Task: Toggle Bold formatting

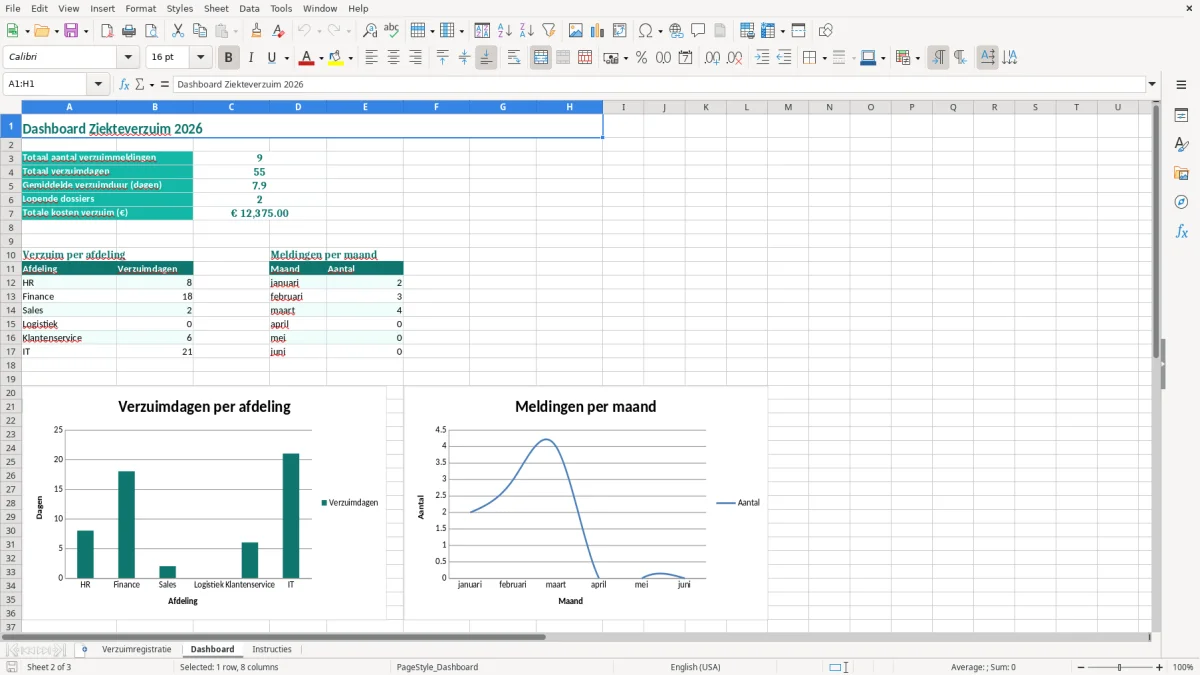Action: [229, 58]
